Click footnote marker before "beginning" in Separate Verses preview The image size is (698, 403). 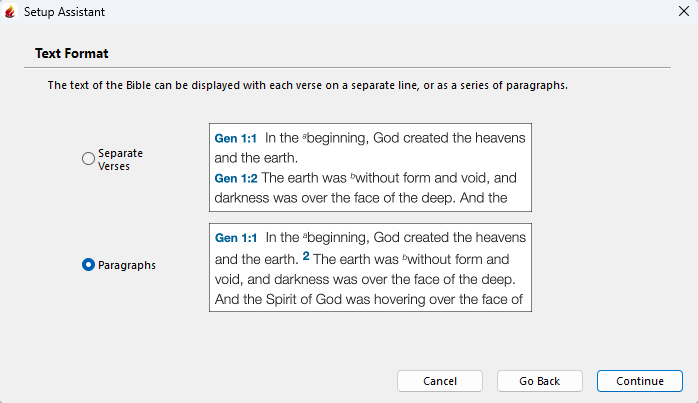305,136
